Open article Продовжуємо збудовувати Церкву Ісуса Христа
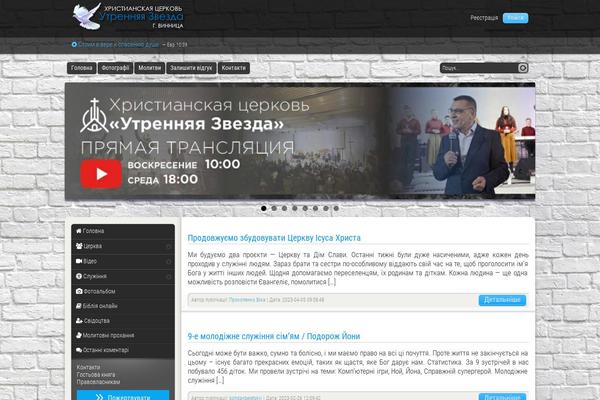Viewport: 600px width, 400px height. click(274, 238)
